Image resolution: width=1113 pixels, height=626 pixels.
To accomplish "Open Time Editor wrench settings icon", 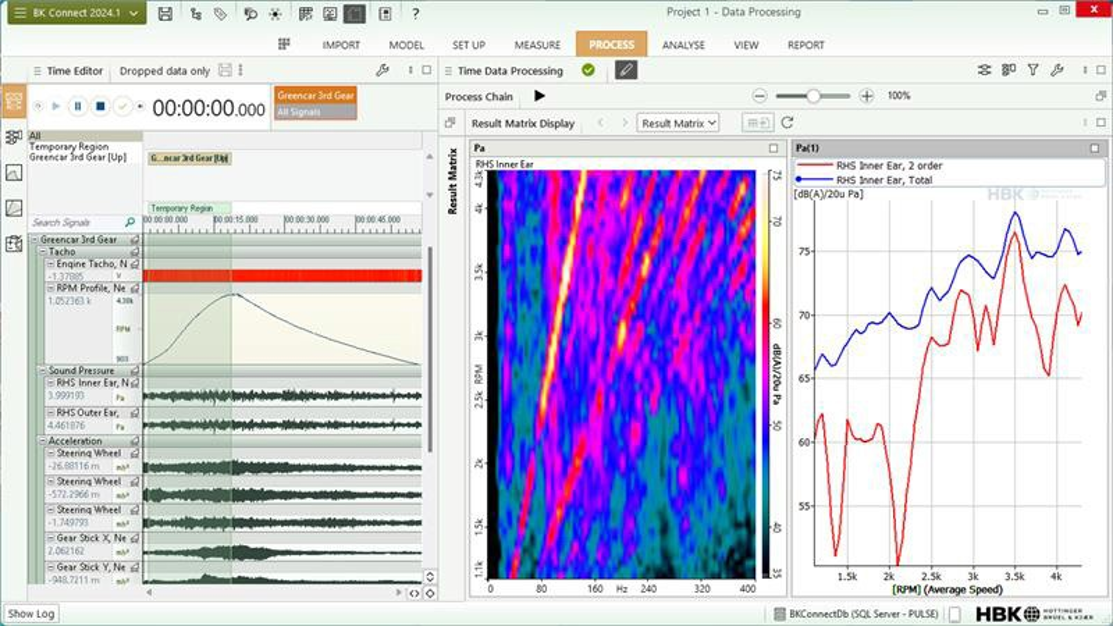I will click(383, 70).
